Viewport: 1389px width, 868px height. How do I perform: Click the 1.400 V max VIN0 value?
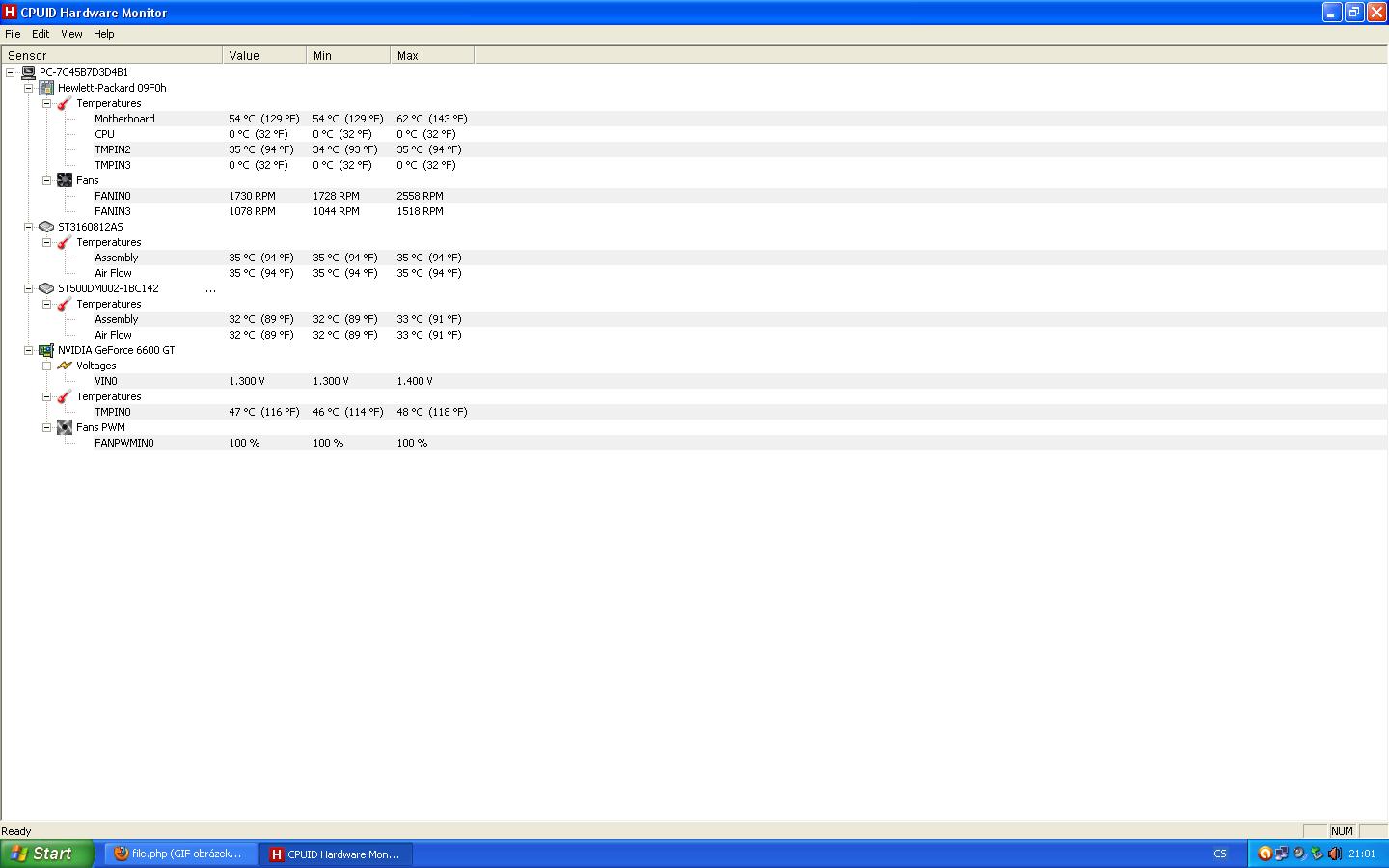tap(415, 381)
